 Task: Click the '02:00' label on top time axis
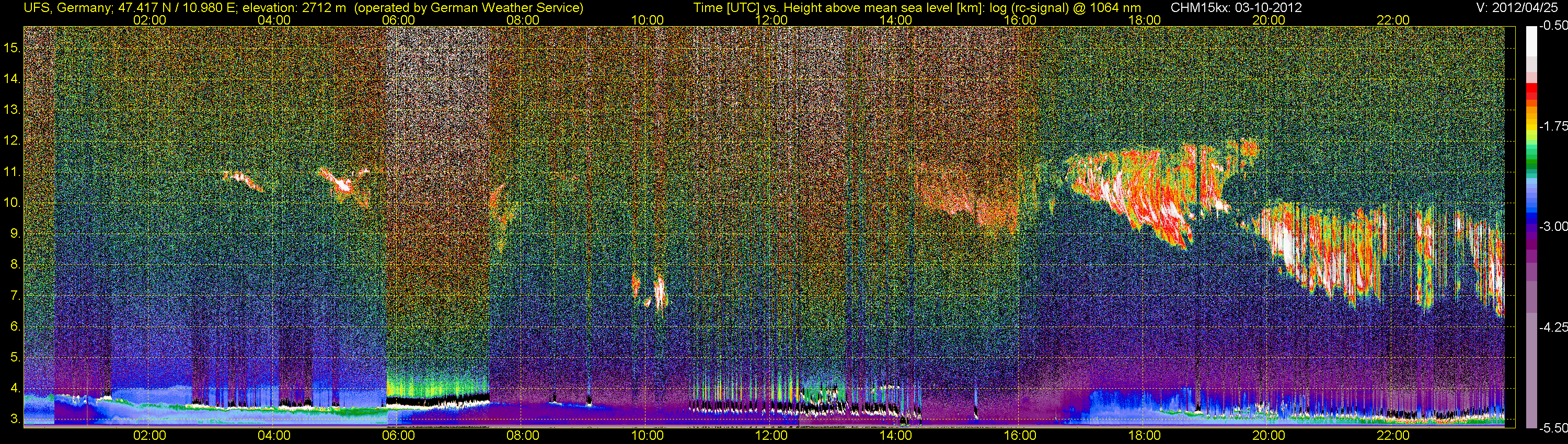point(149,20)
